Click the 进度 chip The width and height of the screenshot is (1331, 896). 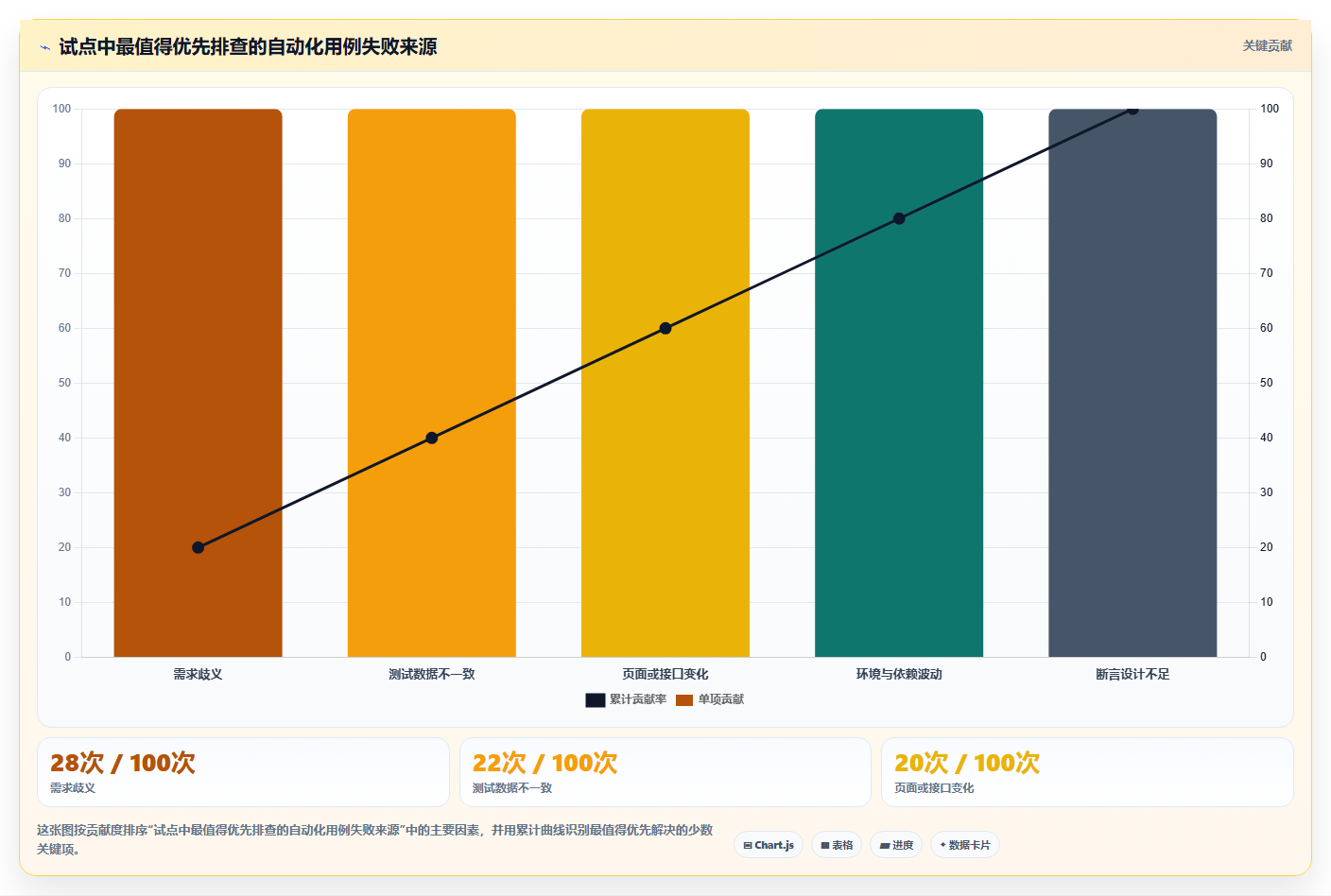[x=896, y=845]
